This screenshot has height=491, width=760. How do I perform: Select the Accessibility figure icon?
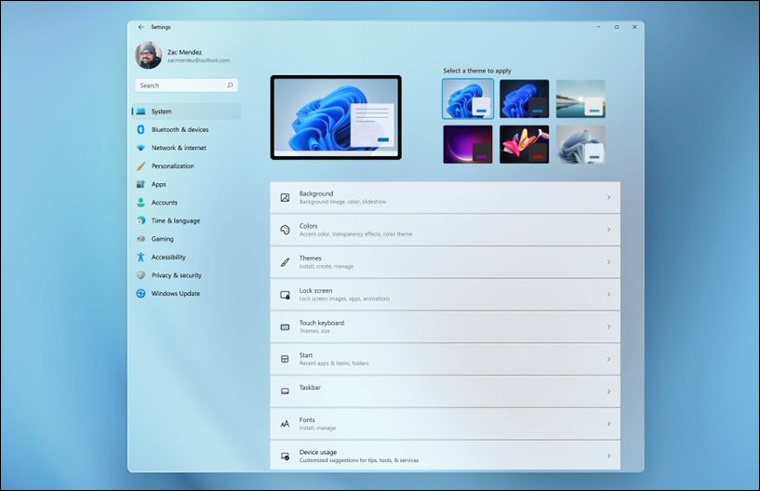(141, 257)
